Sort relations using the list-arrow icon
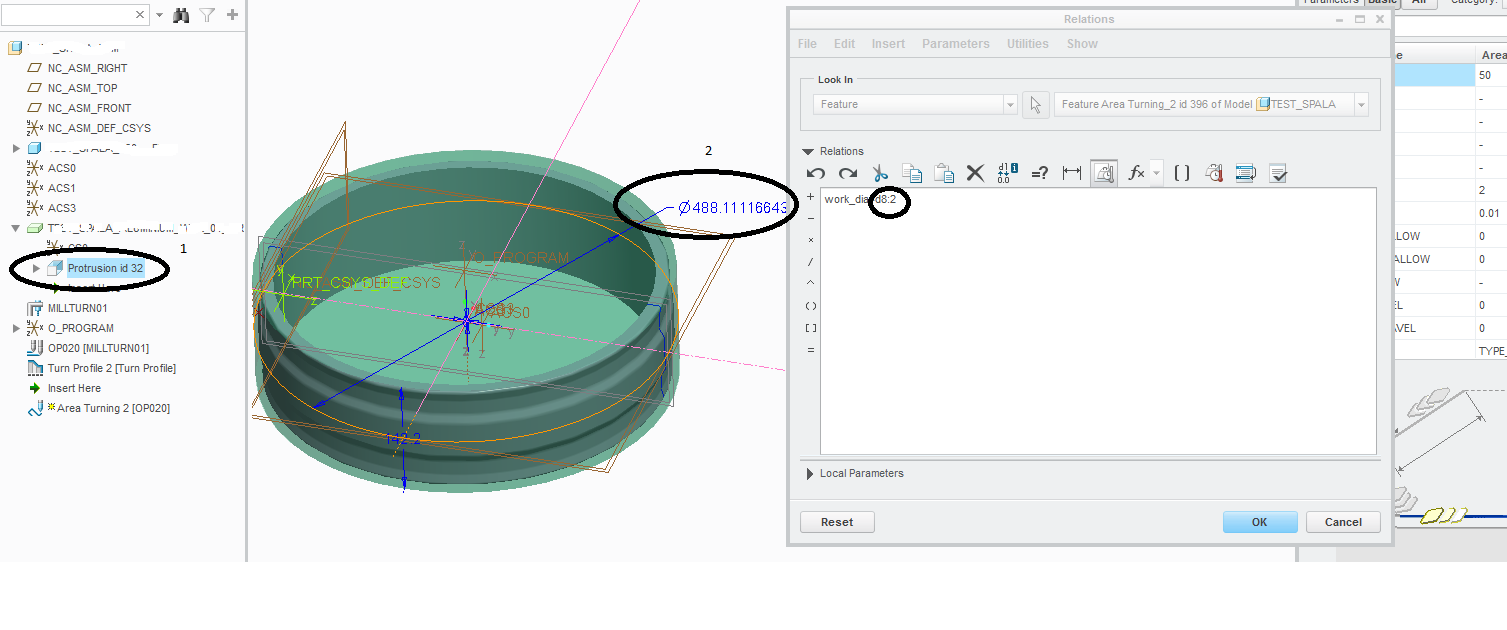Viewport: 1507px width, 630px height. pos(1245,173)
